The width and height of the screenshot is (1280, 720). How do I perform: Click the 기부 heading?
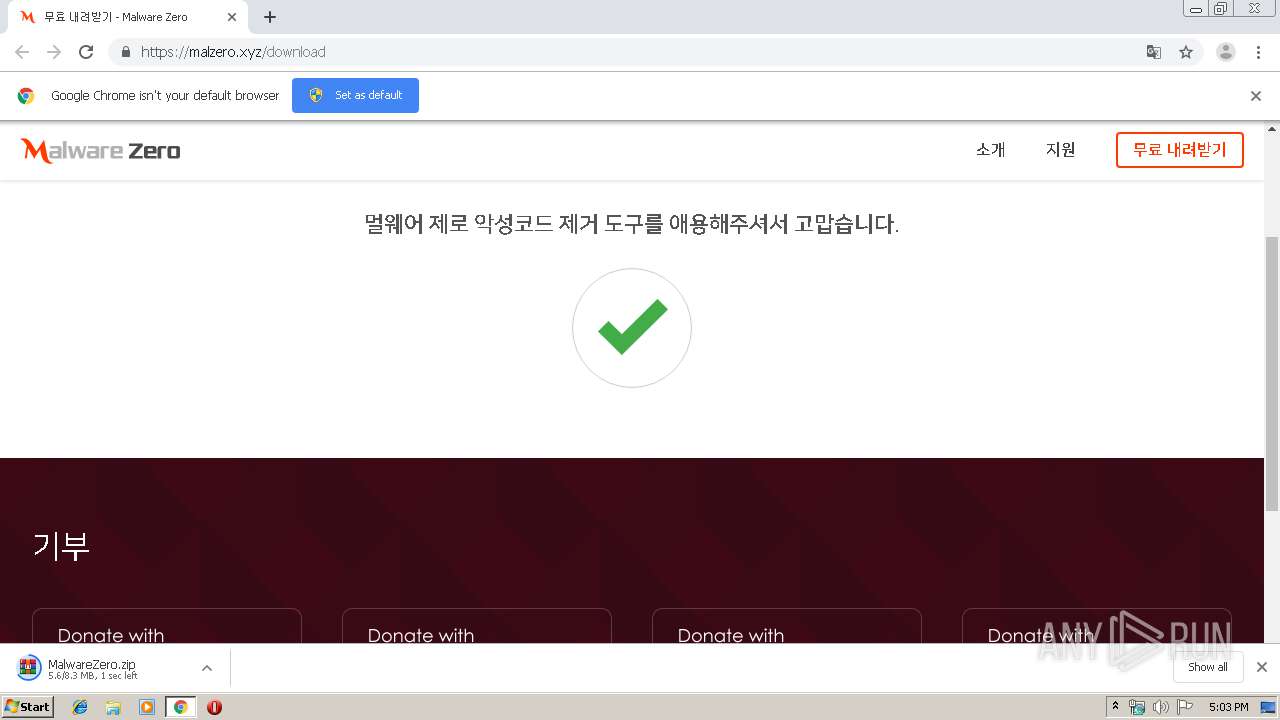pyautogui.click(x=62, y=546)
